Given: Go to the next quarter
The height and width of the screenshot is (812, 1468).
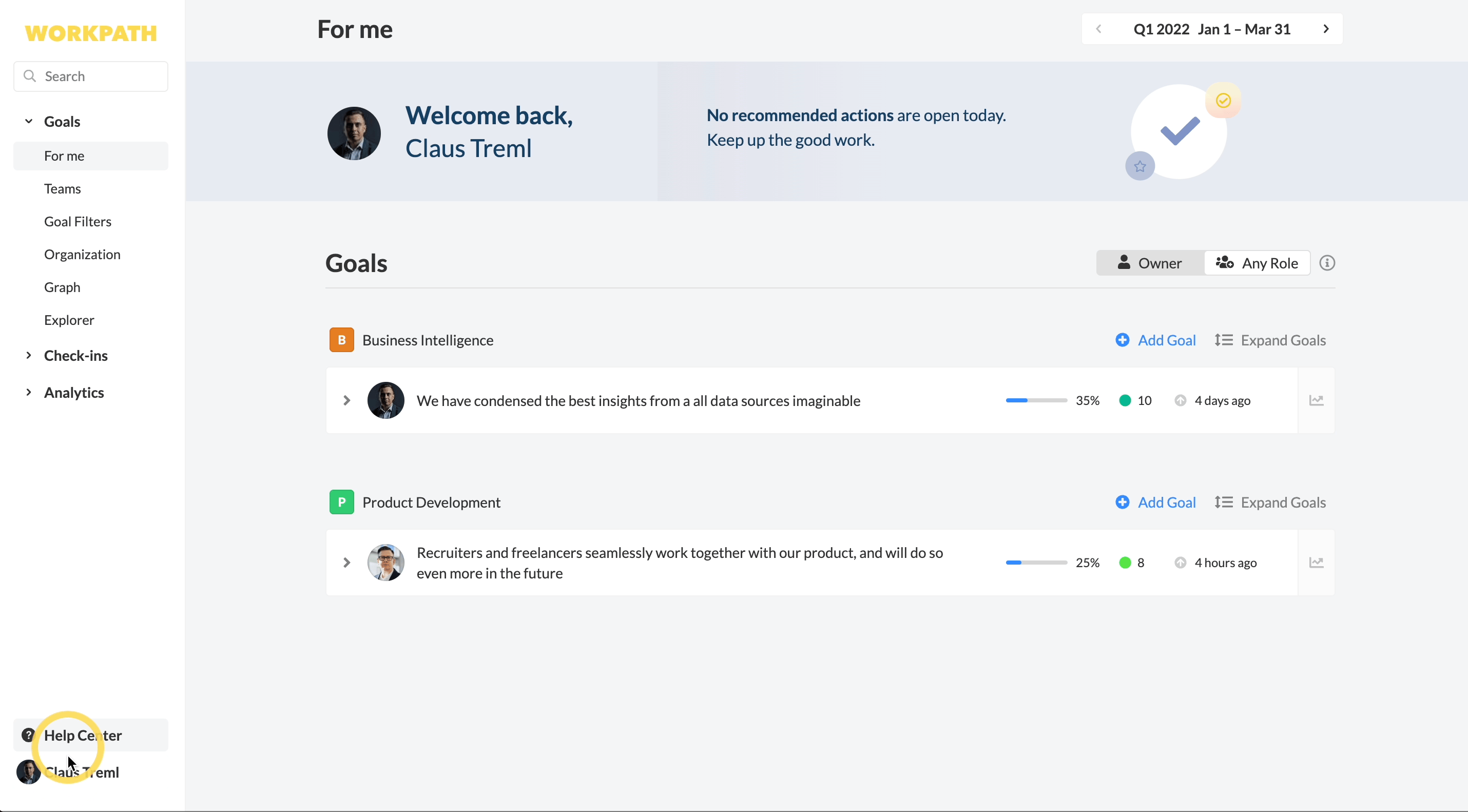Looking at the screenshot, I should 1326,29.
